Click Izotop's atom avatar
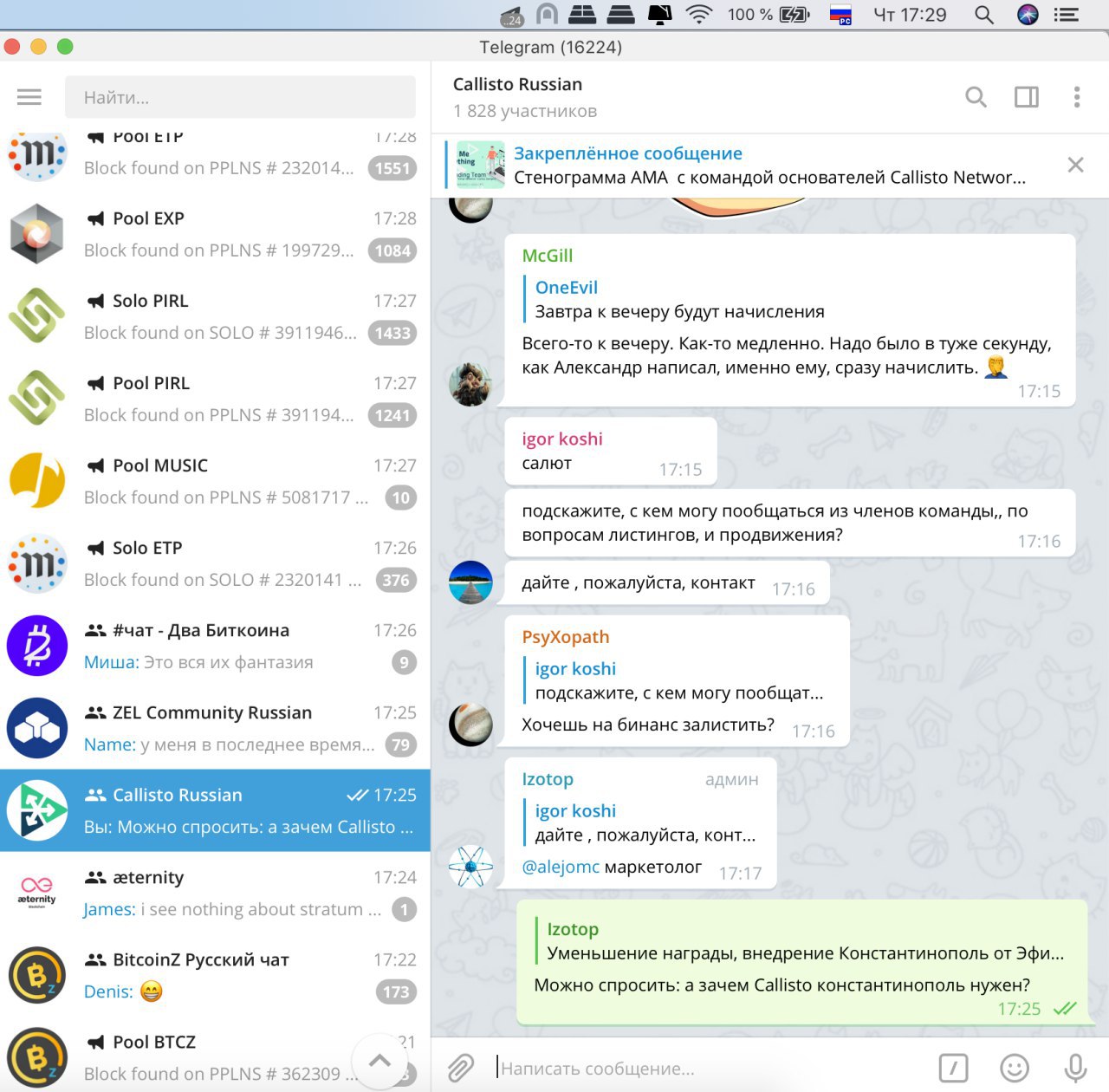1109x1092 pixels. tap(470, 866)
